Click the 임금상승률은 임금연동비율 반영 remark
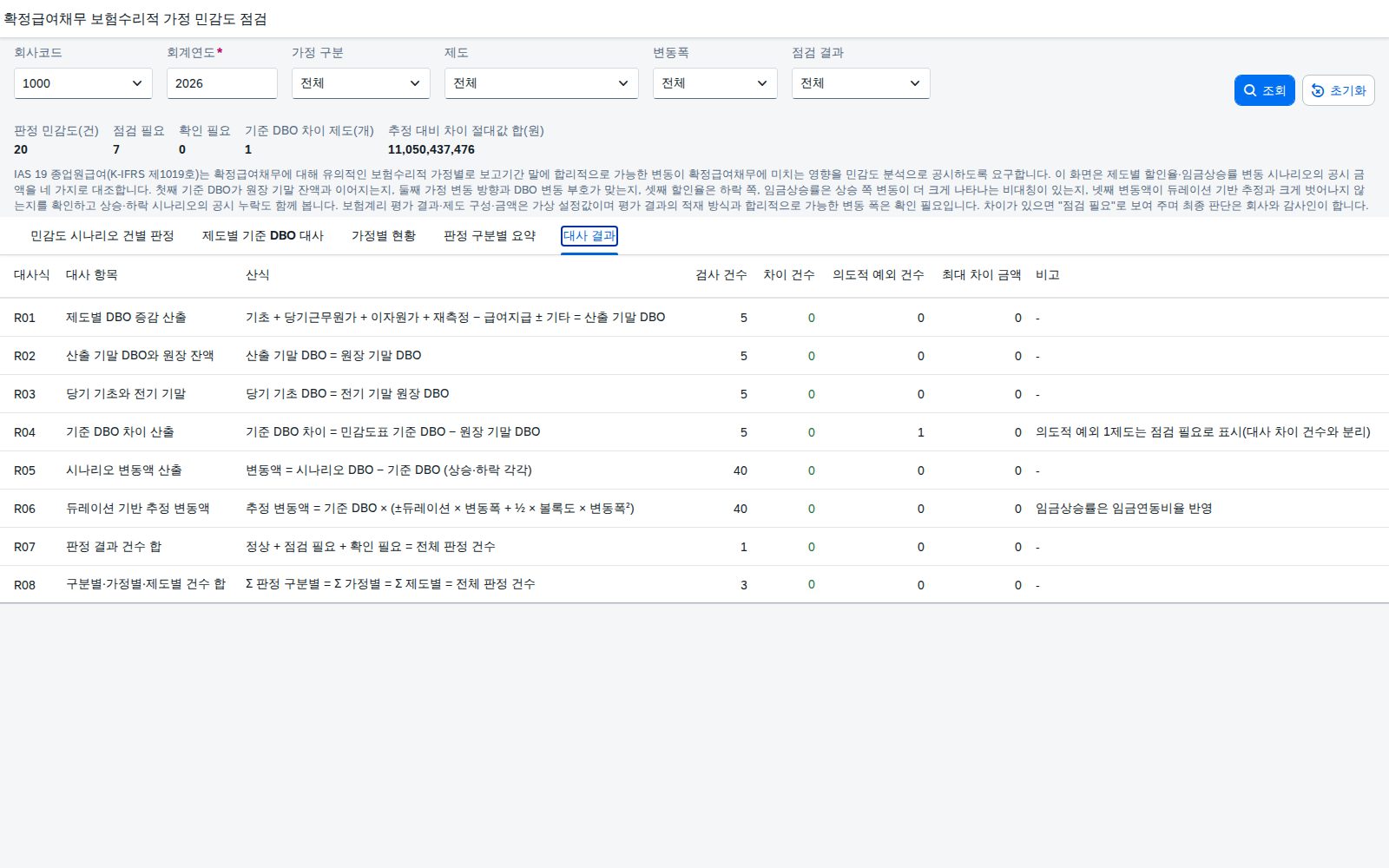 (1124, 509)
